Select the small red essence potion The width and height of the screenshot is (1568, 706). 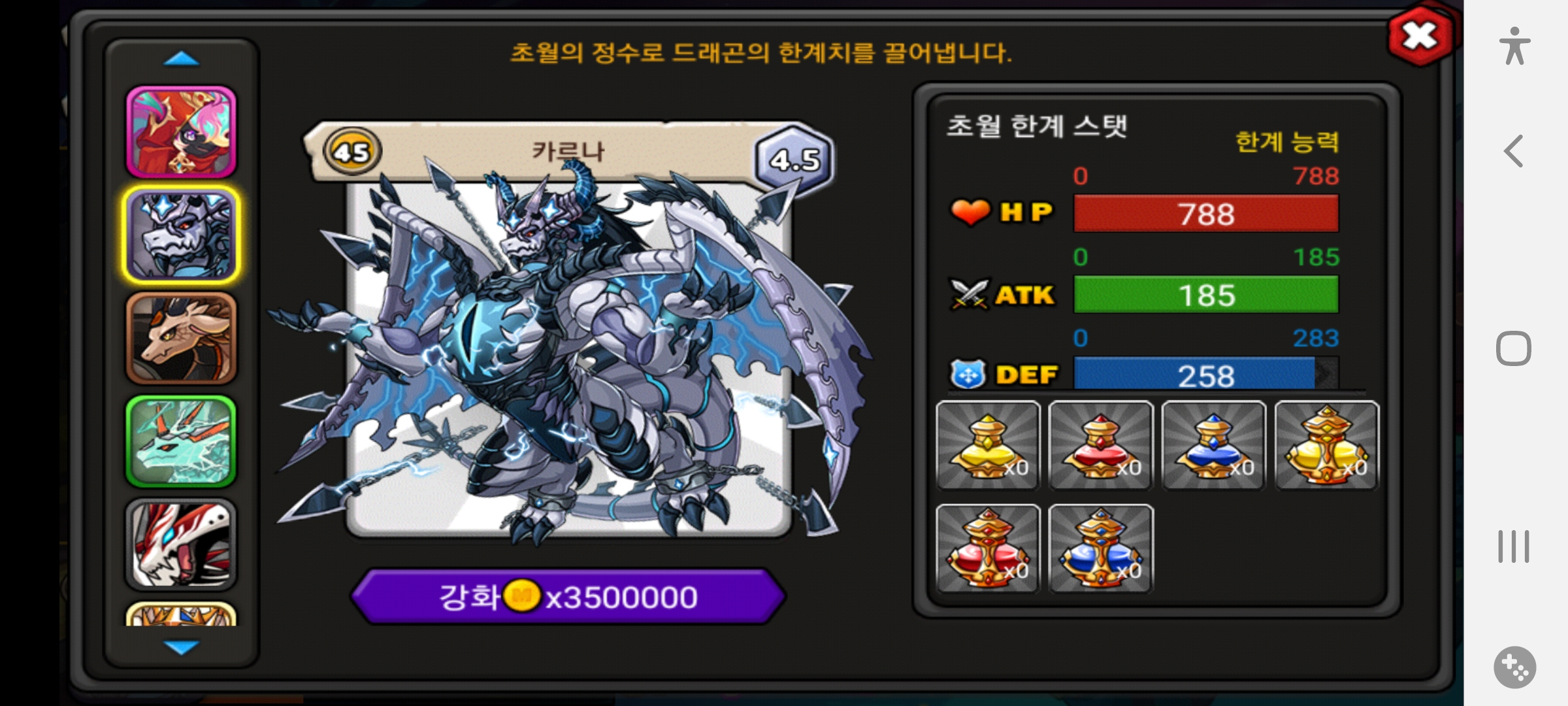click(1101, 445)
